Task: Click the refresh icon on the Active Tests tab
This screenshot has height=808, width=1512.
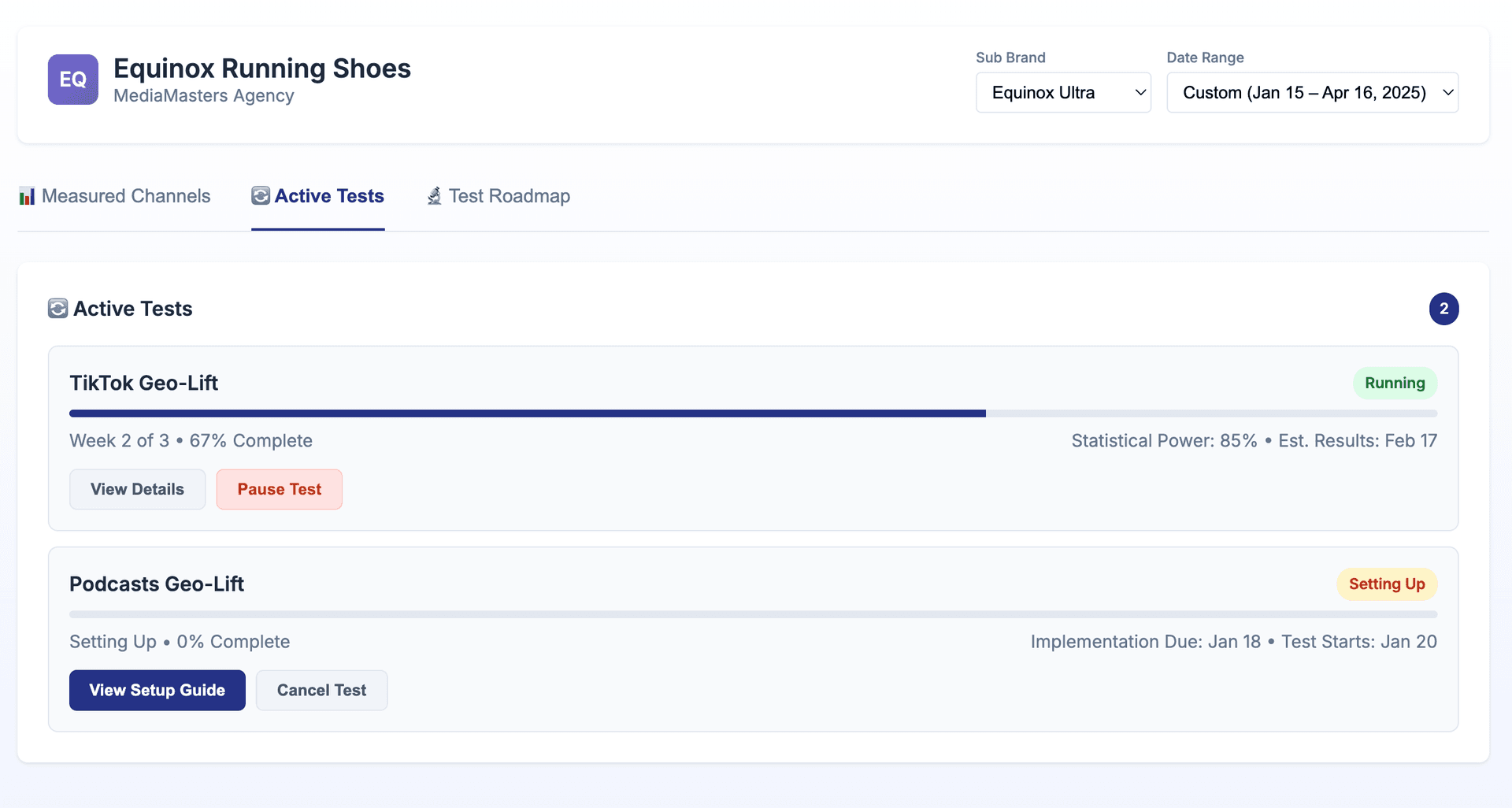Action: [261, 196]
